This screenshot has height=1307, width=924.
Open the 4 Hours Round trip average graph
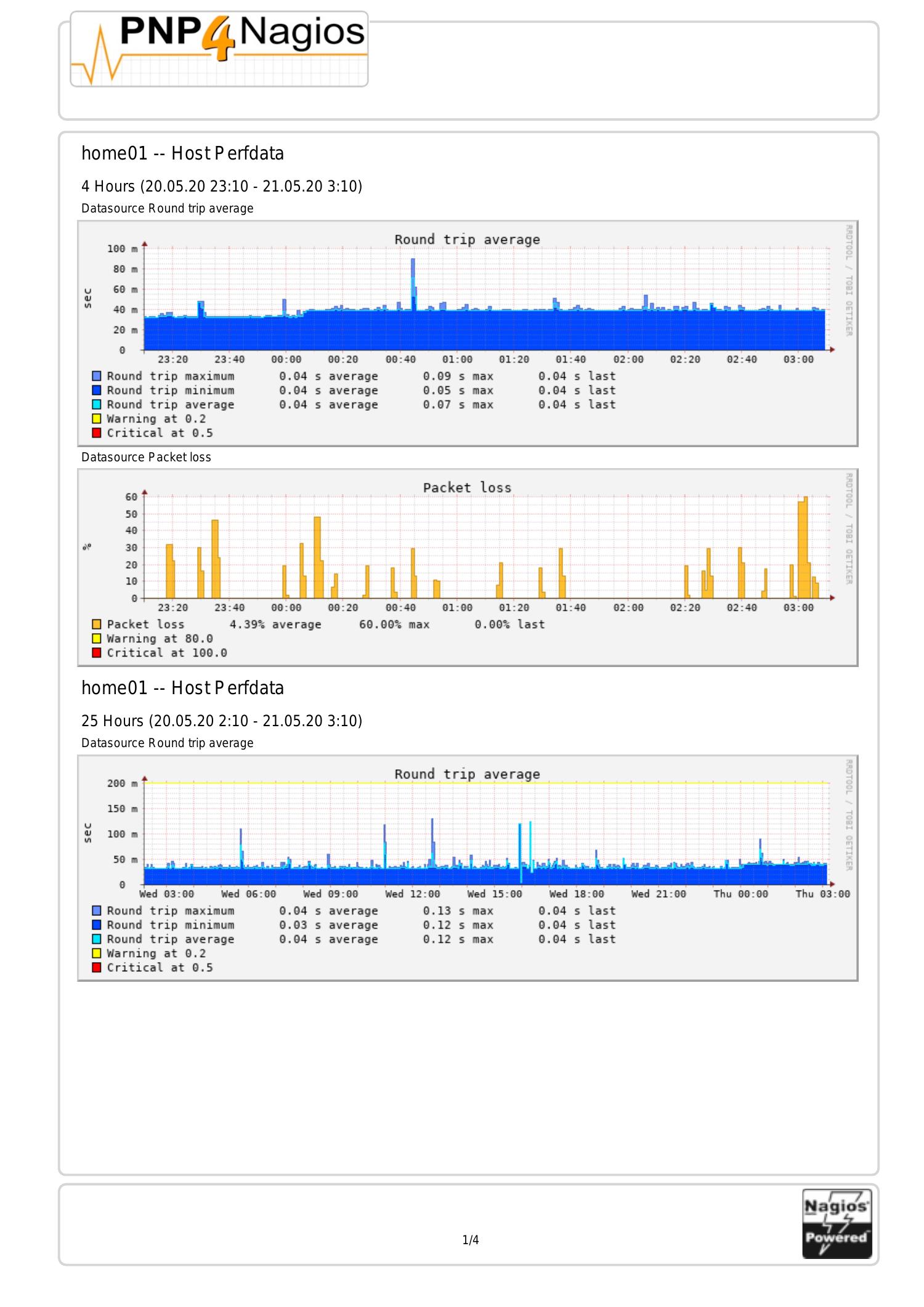(x=467, y=333)
